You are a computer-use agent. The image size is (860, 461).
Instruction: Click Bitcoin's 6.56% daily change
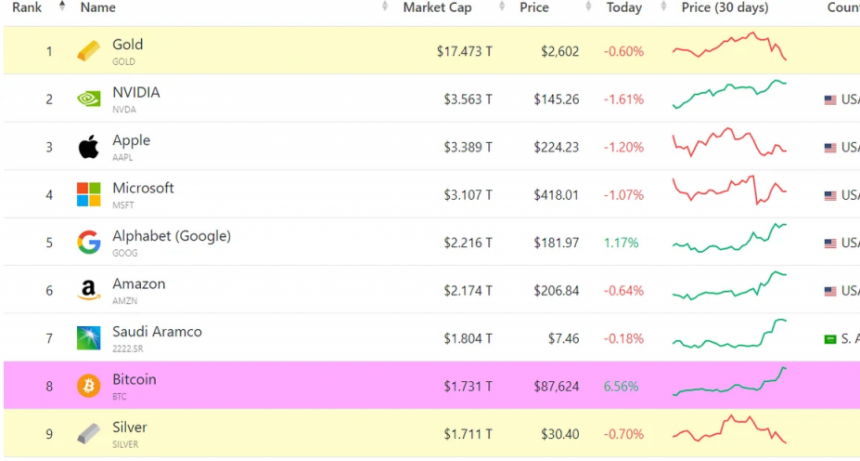click(621, 386)
